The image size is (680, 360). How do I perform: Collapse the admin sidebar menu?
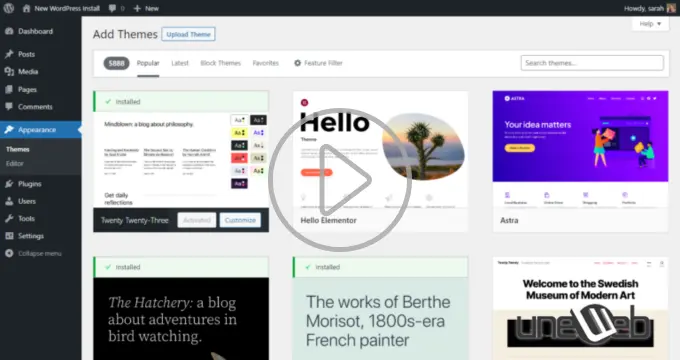pos(33,253)
